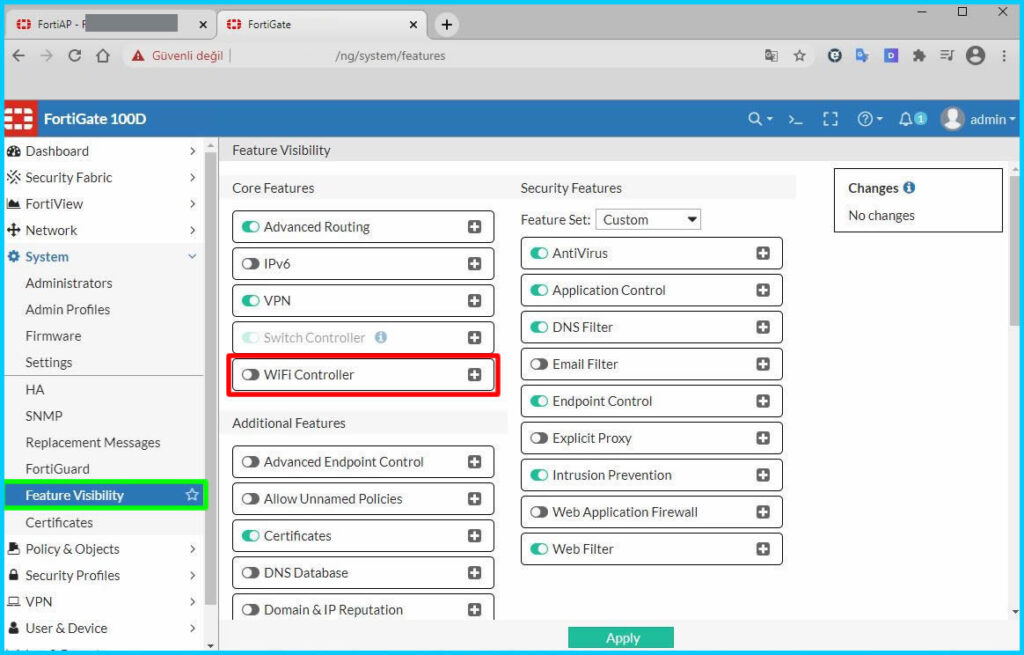Open the browser extensions puzzle icon
The image size is (1024, 655).
click(919, 56)
